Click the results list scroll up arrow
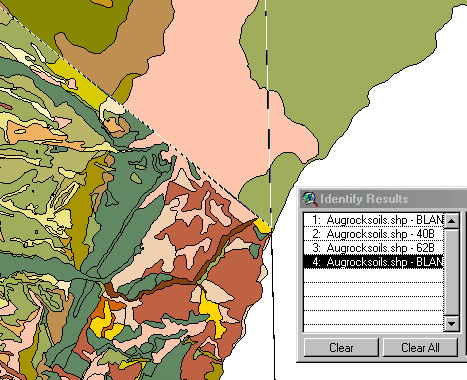 pyautogui.click(x=452, y=220)
